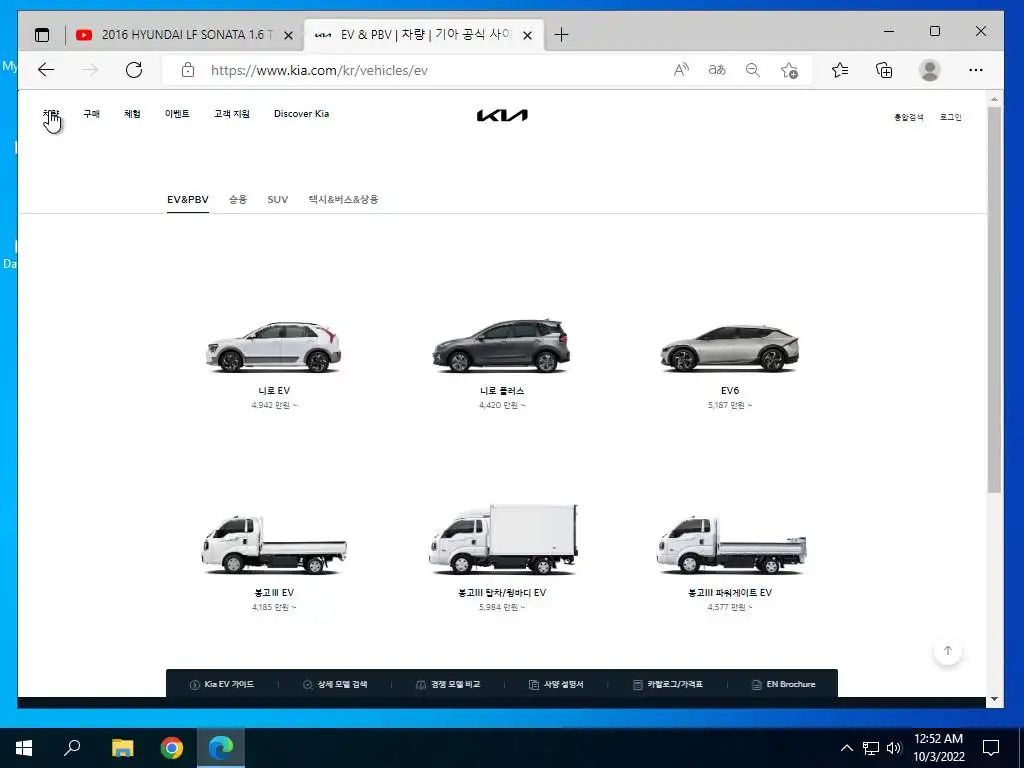Close the Kia EV & PBV tab

pyautogui.click(x=528, y=36)
